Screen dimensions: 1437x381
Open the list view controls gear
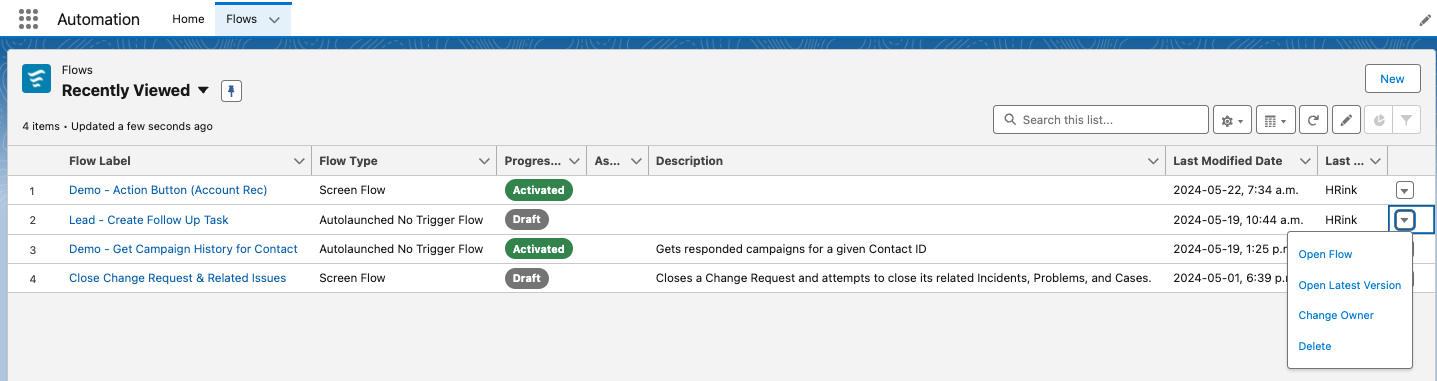click(x=1231, y=120)
